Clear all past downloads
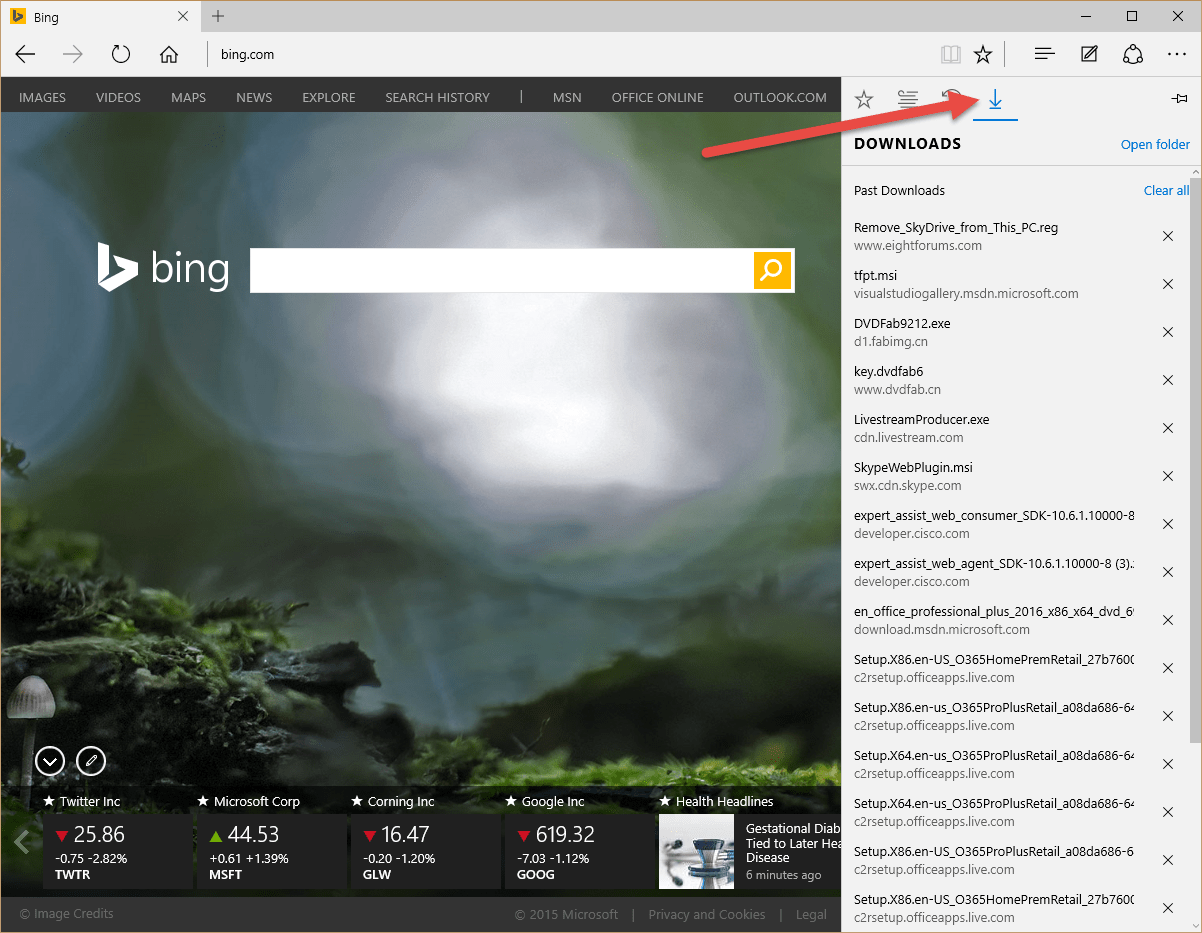The width and height of the screenshot is (1202, 933). click(1166, 190)
